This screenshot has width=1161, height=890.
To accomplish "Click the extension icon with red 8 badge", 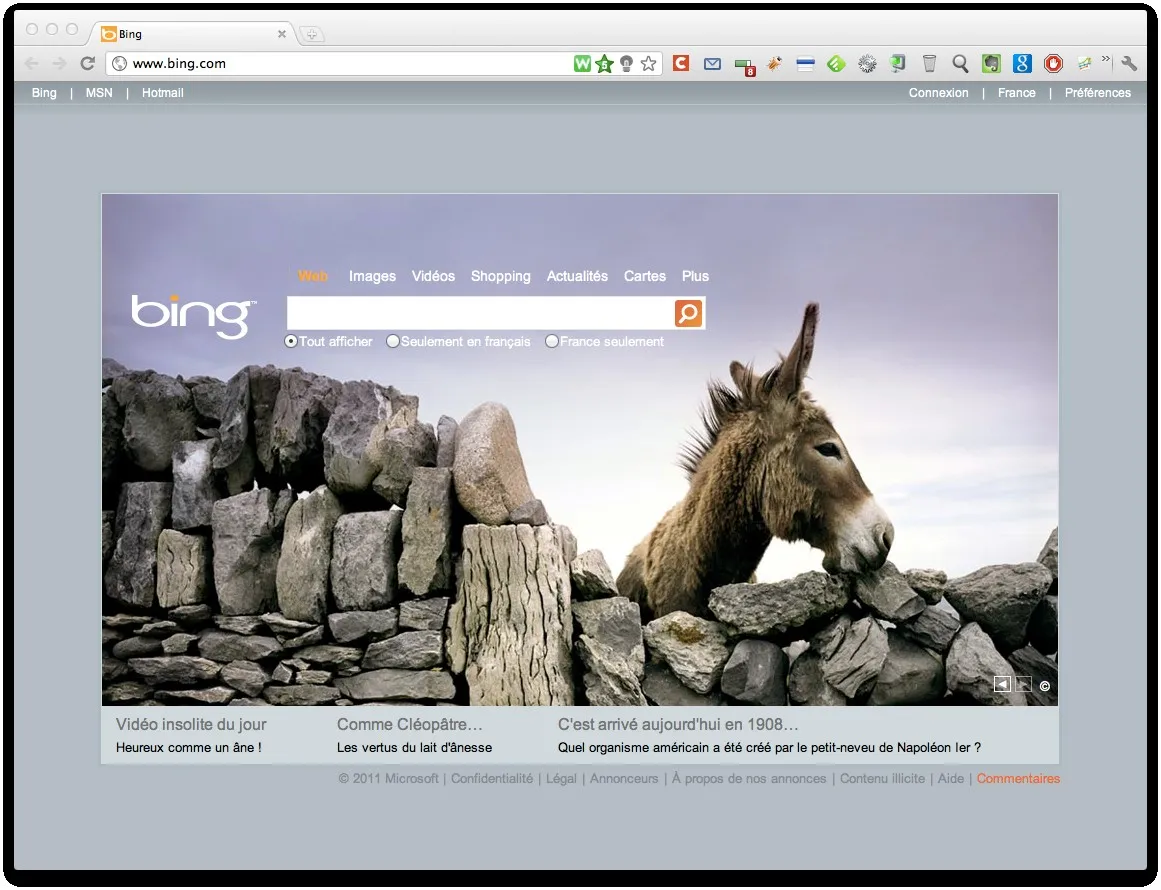I will pyautogui.click(x=744, y=66).
